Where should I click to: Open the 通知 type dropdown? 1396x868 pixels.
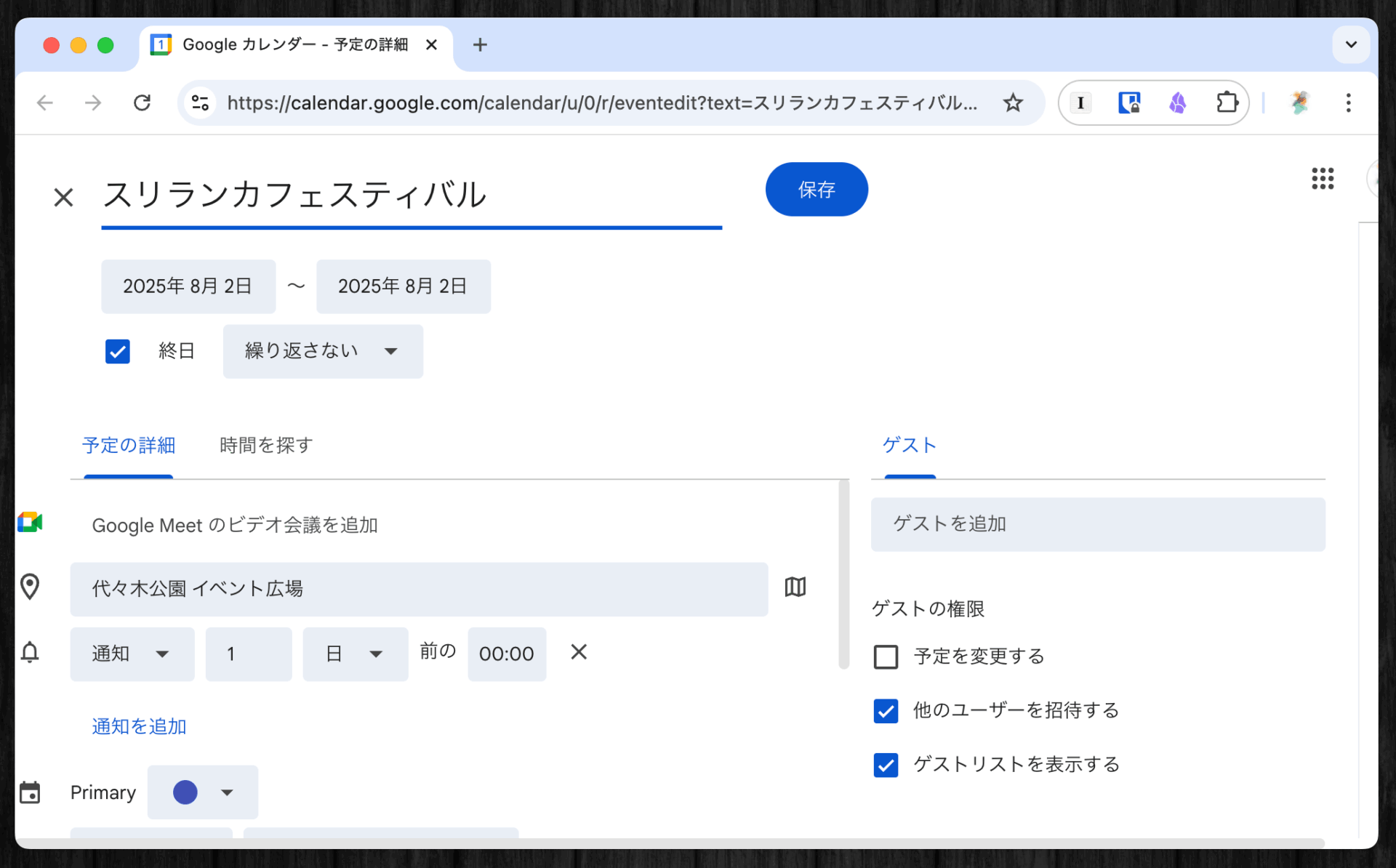coord(132,654)
